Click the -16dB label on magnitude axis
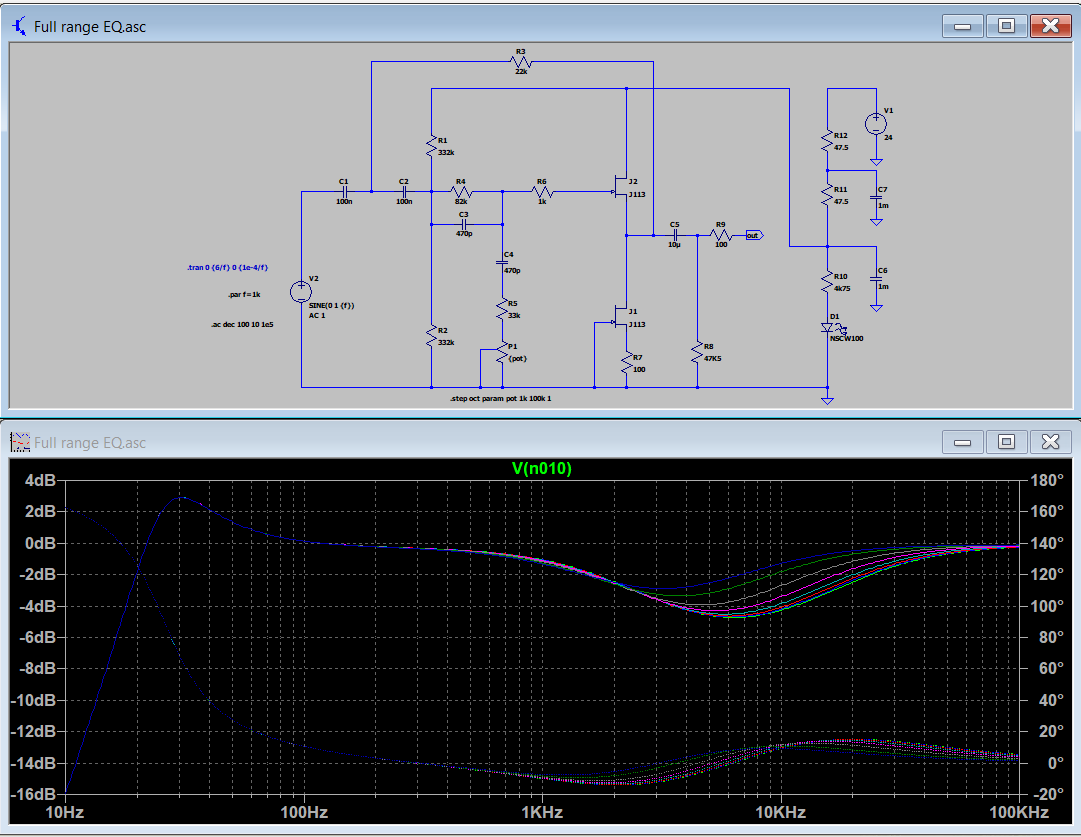1081x837 pixels. point(33,794)
